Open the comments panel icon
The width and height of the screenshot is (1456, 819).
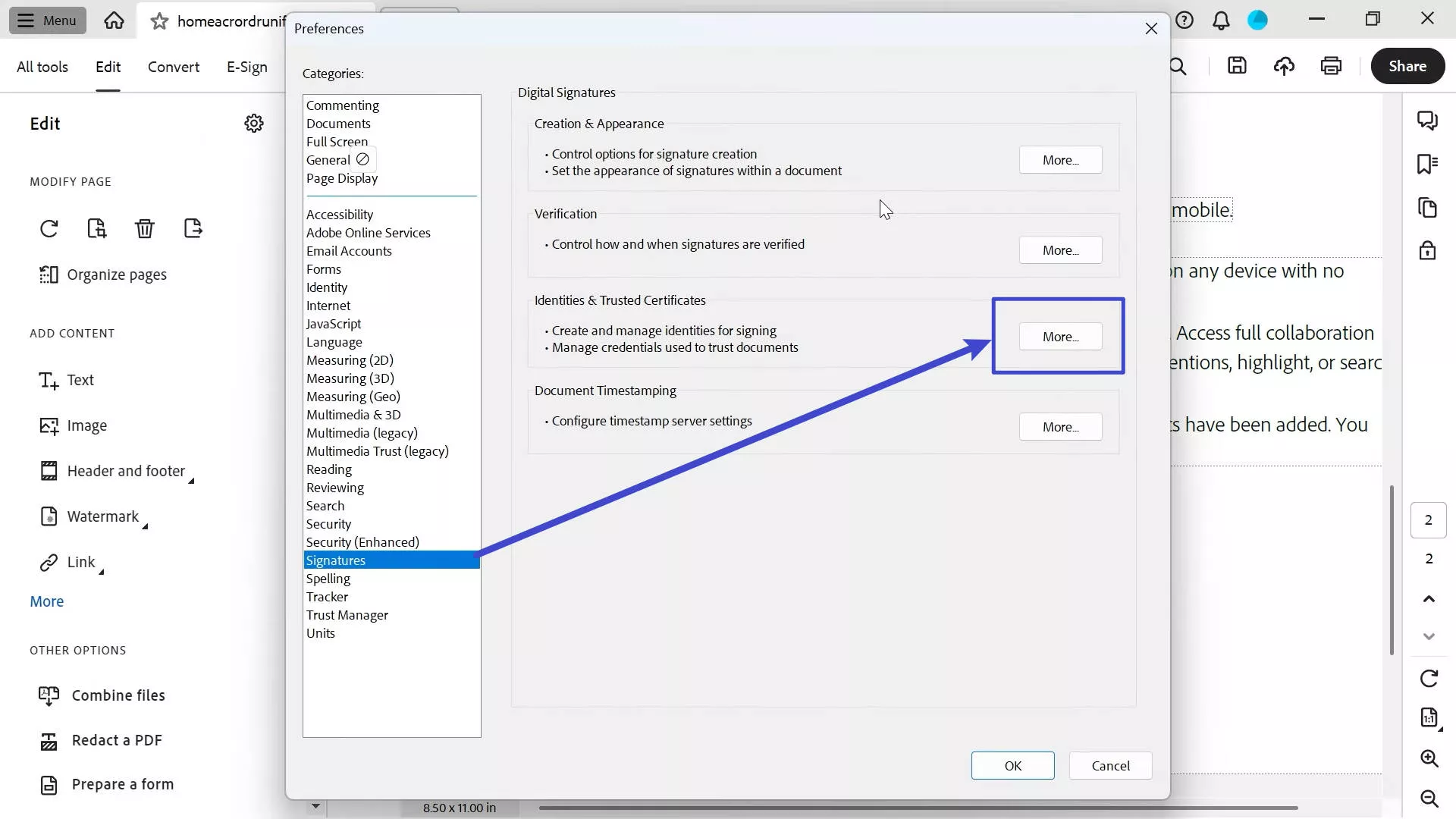coord(1427,121)
